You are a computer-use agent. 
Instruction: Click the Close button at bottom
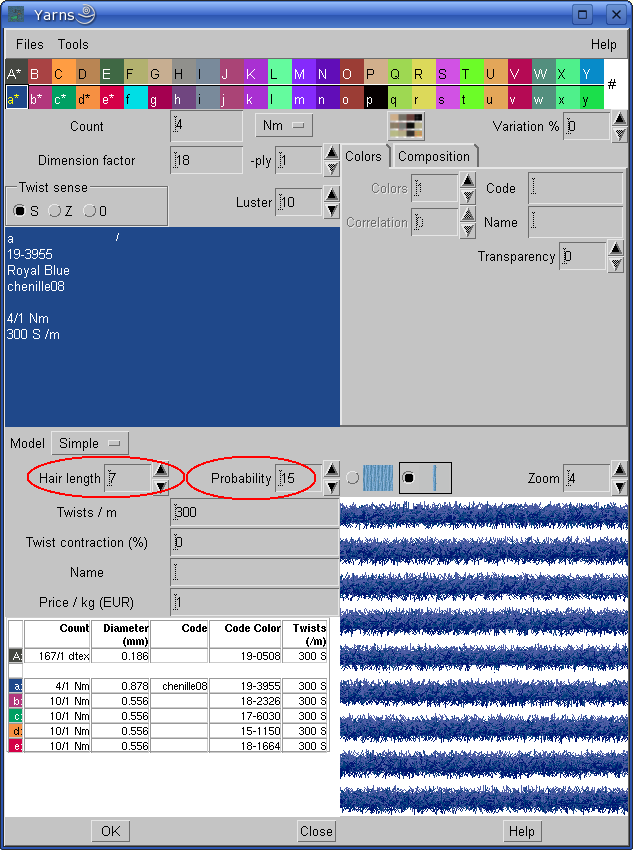click(316, 831)
